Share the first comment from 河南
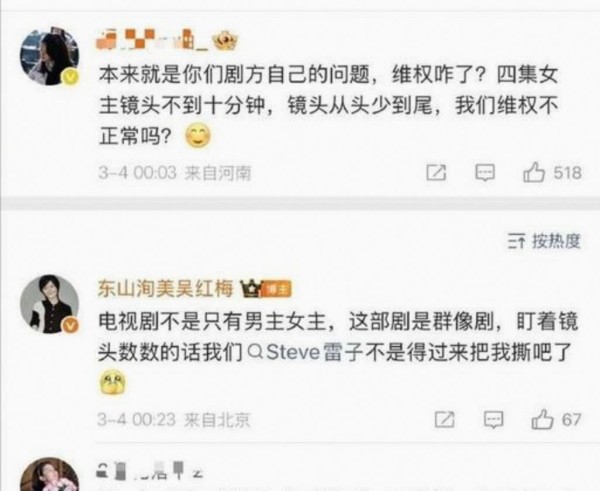The image size is (600, 491). [x=436, y=173]
